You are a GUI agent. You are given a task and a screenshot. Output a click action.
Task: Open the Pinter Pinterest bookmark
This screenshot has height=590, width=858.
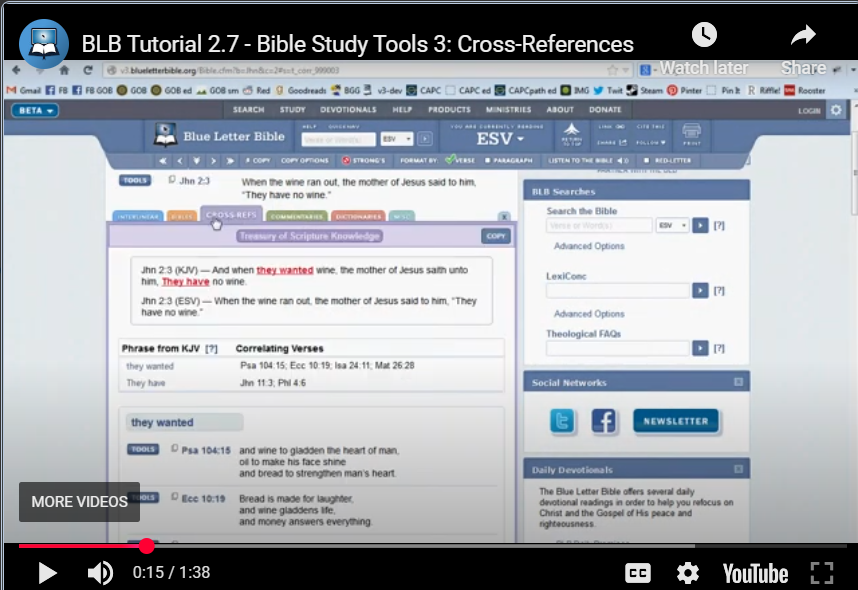coord(685,90)
